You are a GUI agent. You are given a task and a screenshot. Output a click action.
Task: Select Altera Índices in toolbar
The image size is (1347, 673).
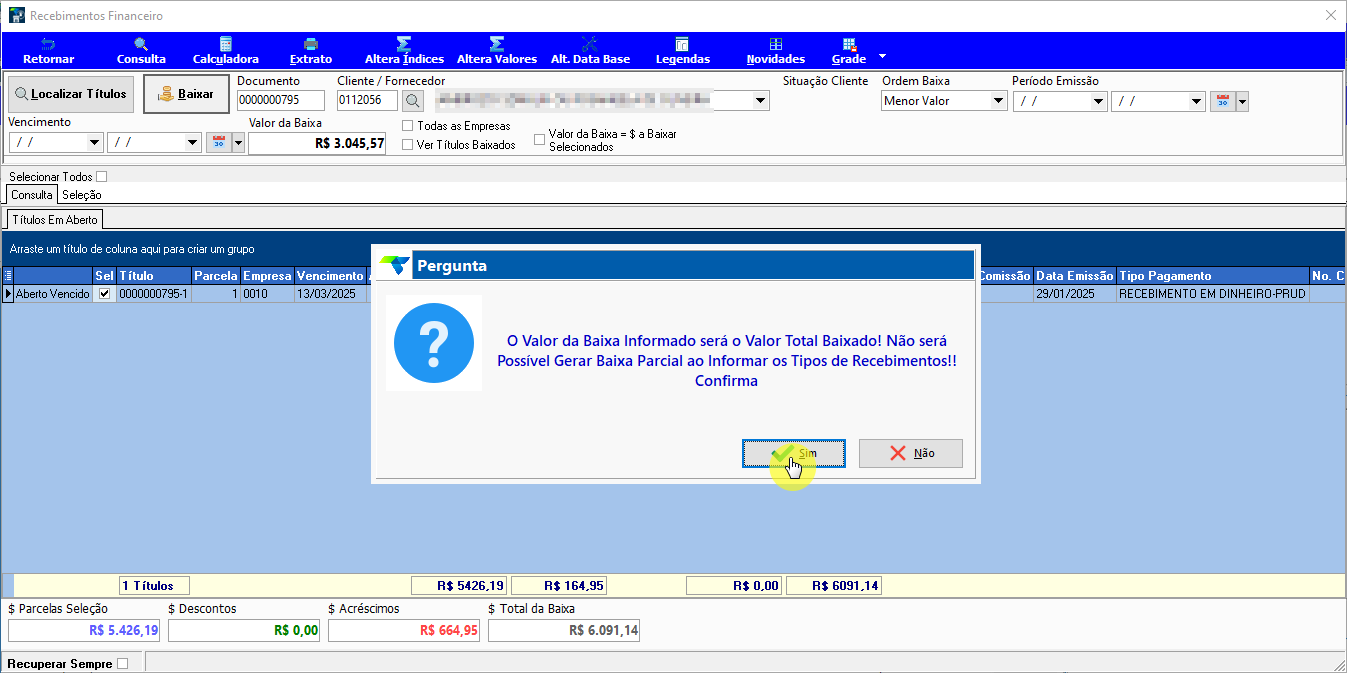[404, 51]
